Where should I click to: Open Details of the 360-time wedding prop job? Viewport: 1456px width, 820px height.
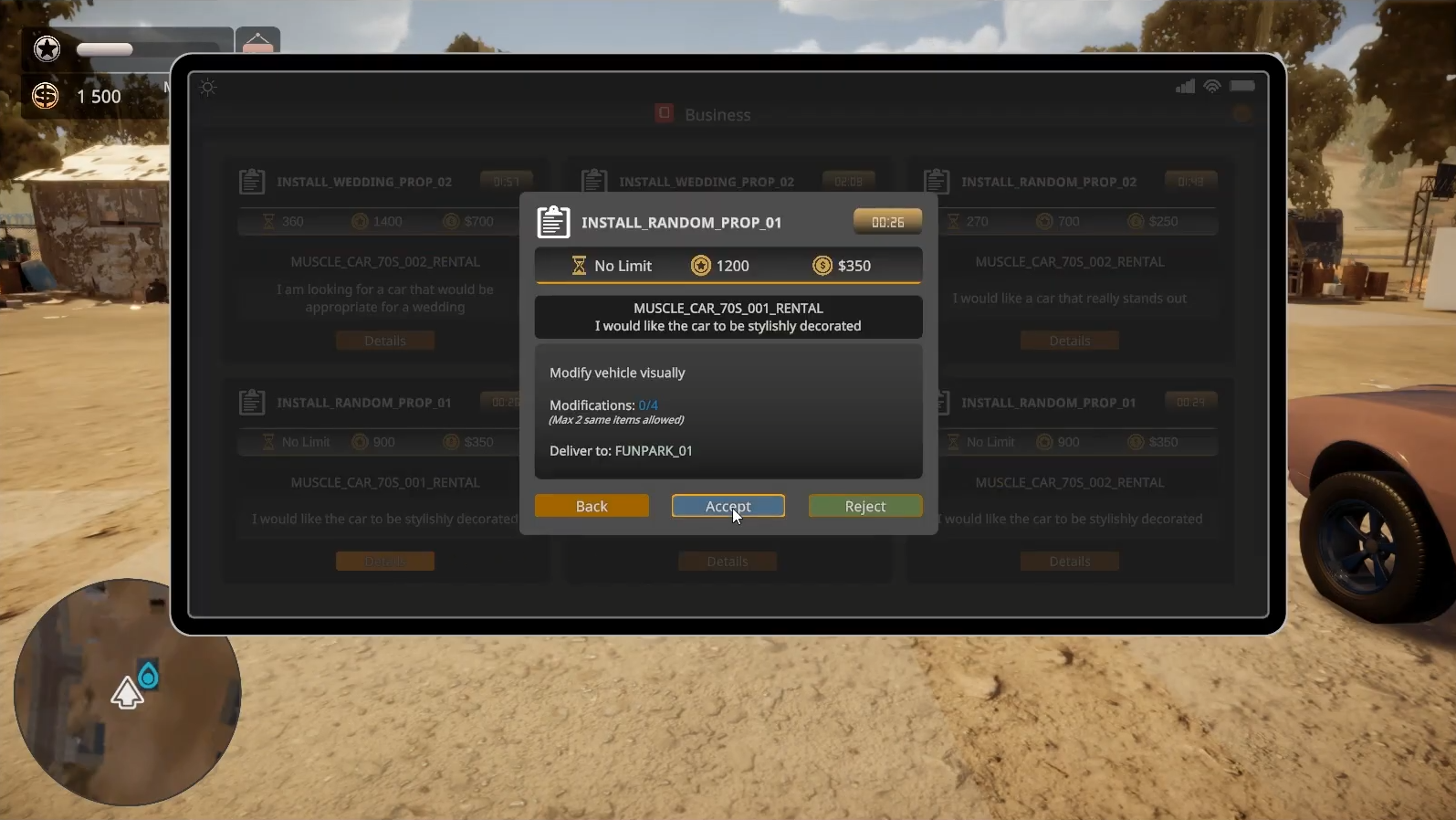385,341
